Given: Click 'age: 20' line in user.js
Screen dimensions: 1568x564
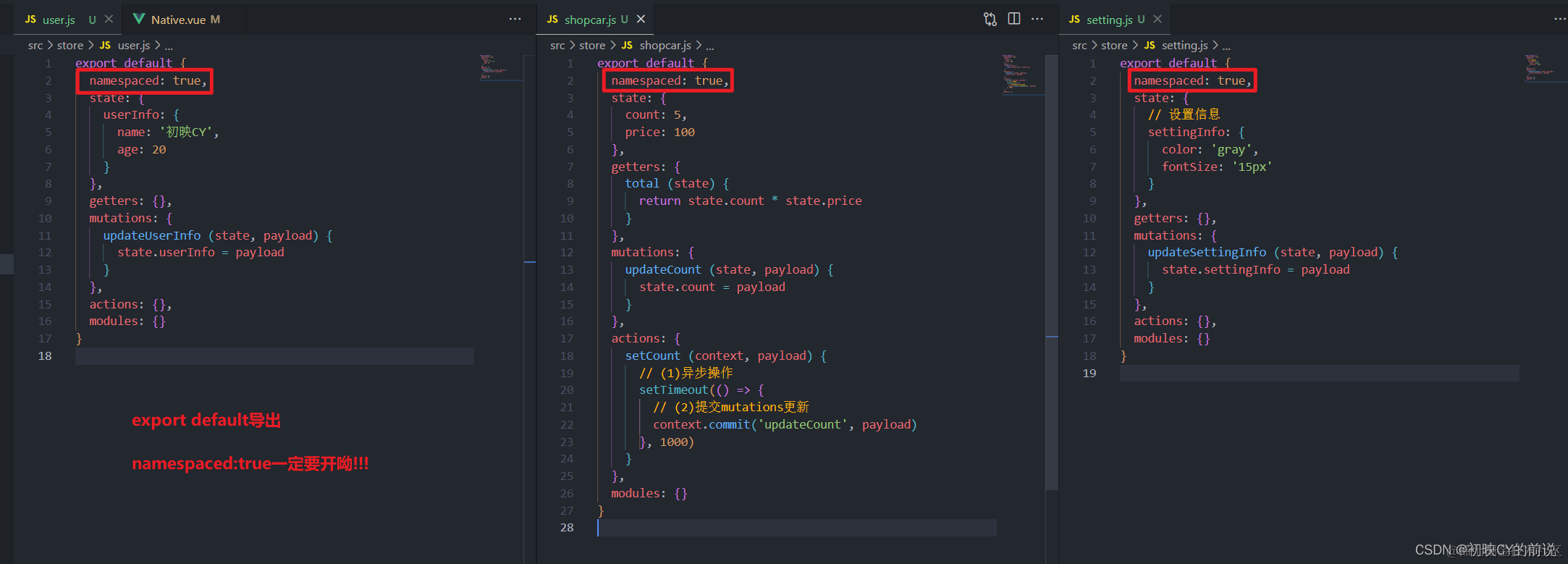Looking at the screenshot, I should tap(142, 150).
